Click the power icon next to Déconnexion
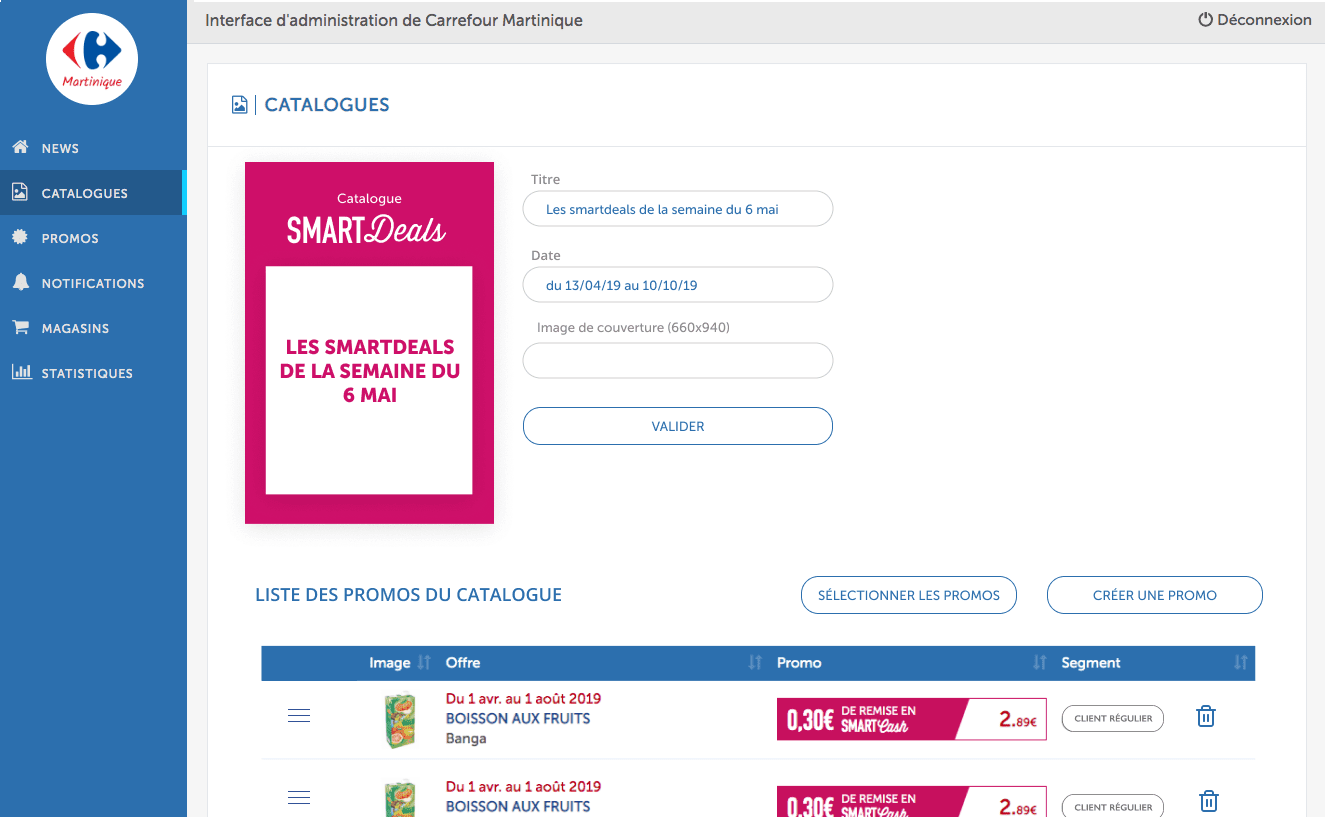The width and height of the screenshot is (1325, 817). coord(1205,20)
